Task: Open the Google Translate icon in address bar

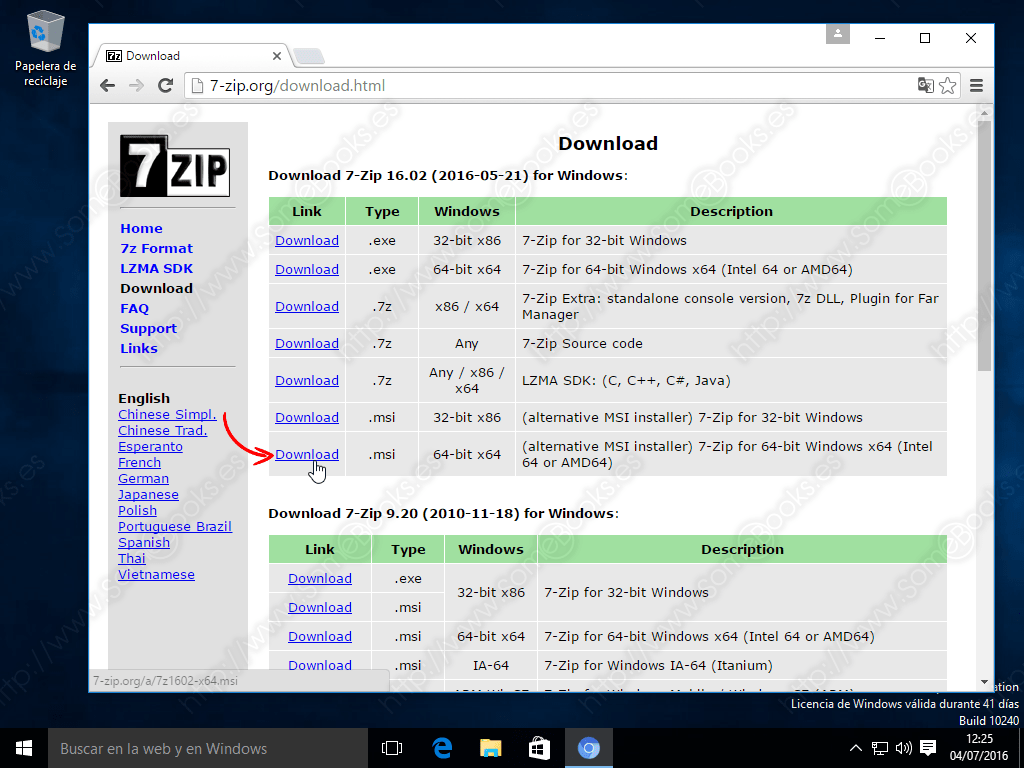Action: click(924, 86)
